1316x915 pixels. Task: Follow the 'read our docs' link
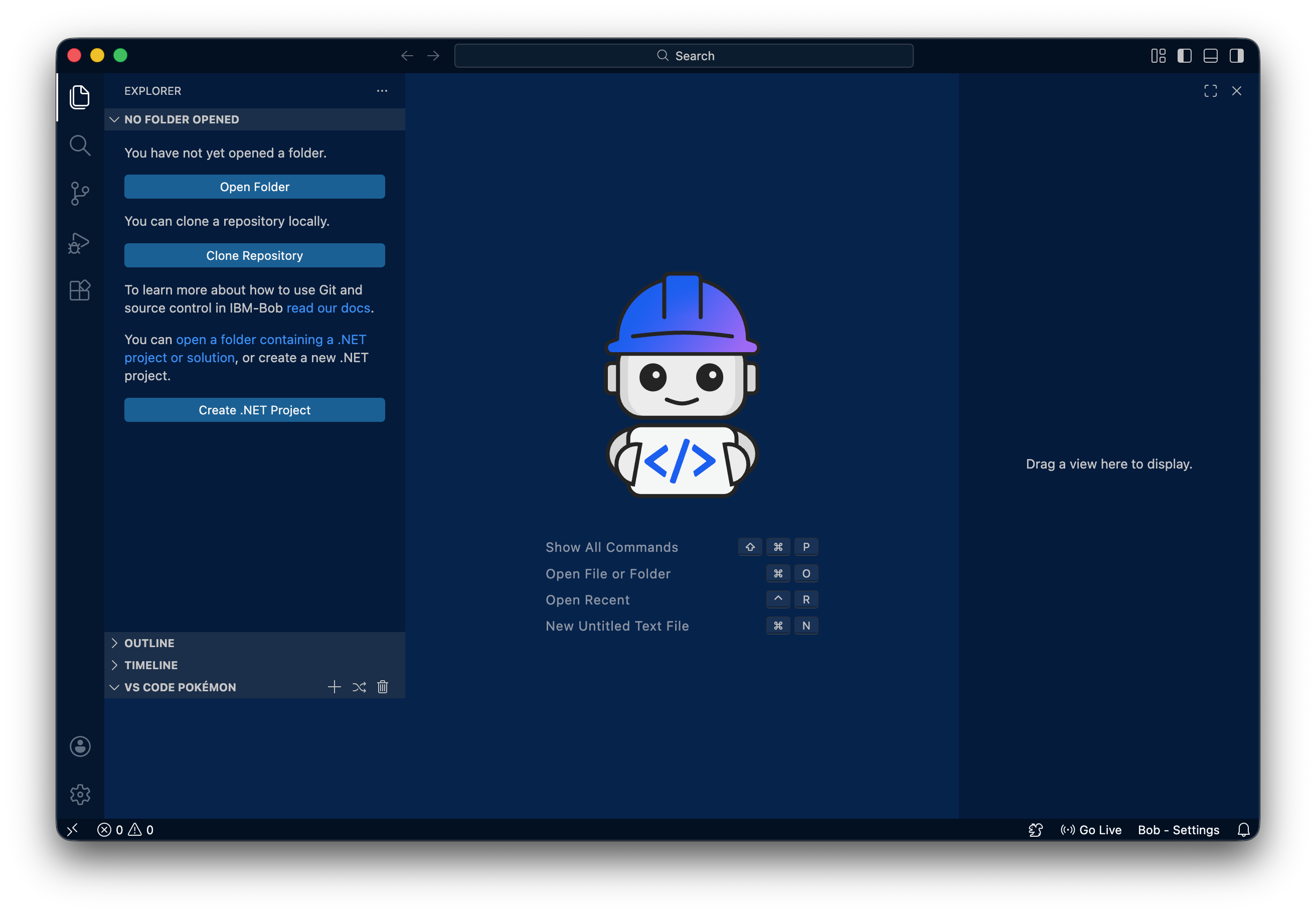click(x=328, y=308)
